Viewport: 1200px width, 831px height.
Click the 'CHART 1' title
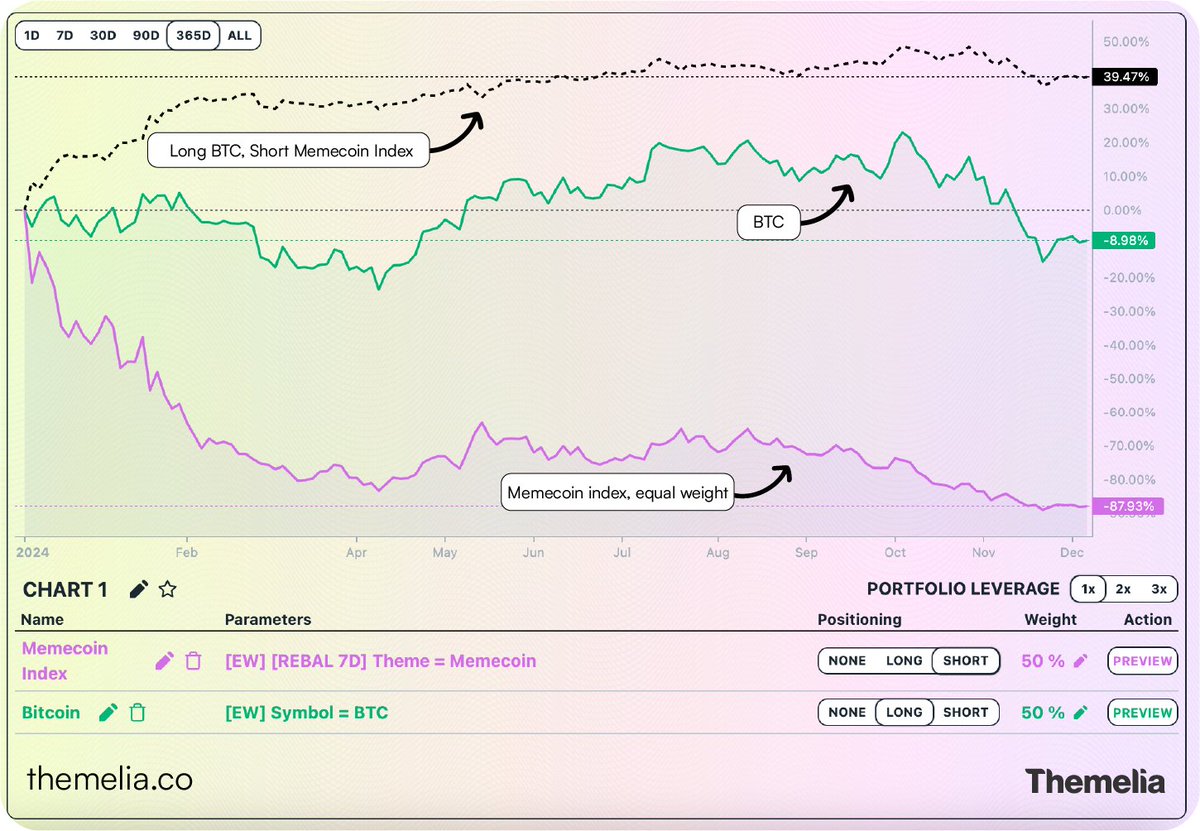65,590
